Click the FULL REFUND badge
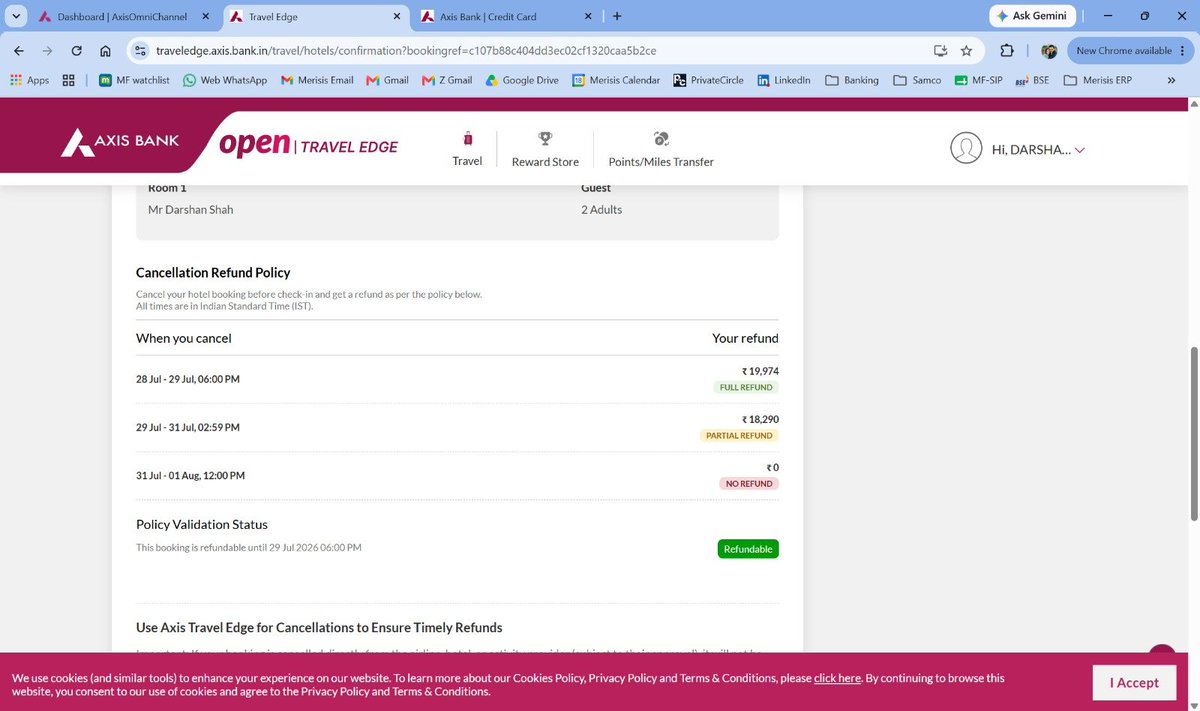 745,387
